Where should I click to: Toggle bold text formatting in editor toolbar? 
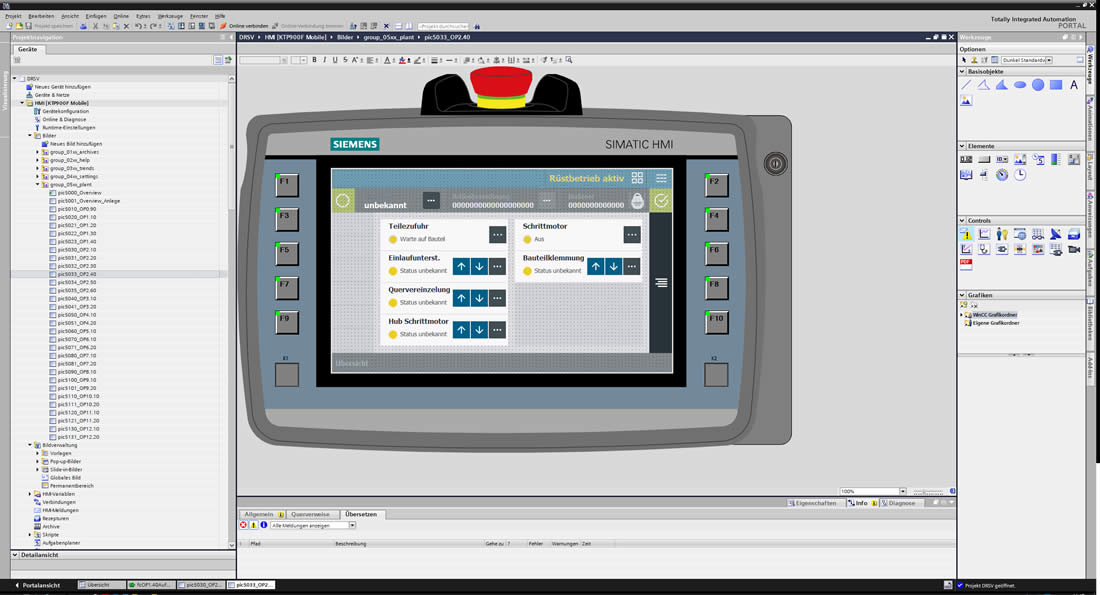click(315, 60)
